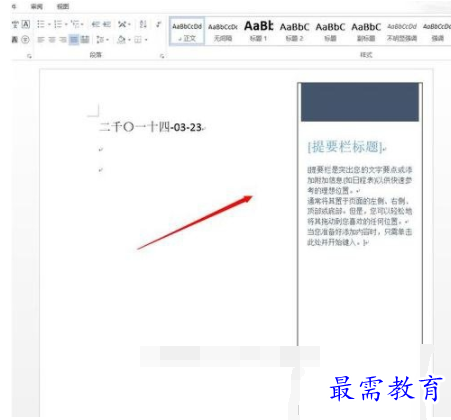Open the Asian layout dropdown arrow
Image resolution: width=451 pixels, height=420 pixels.
point(129,24)
